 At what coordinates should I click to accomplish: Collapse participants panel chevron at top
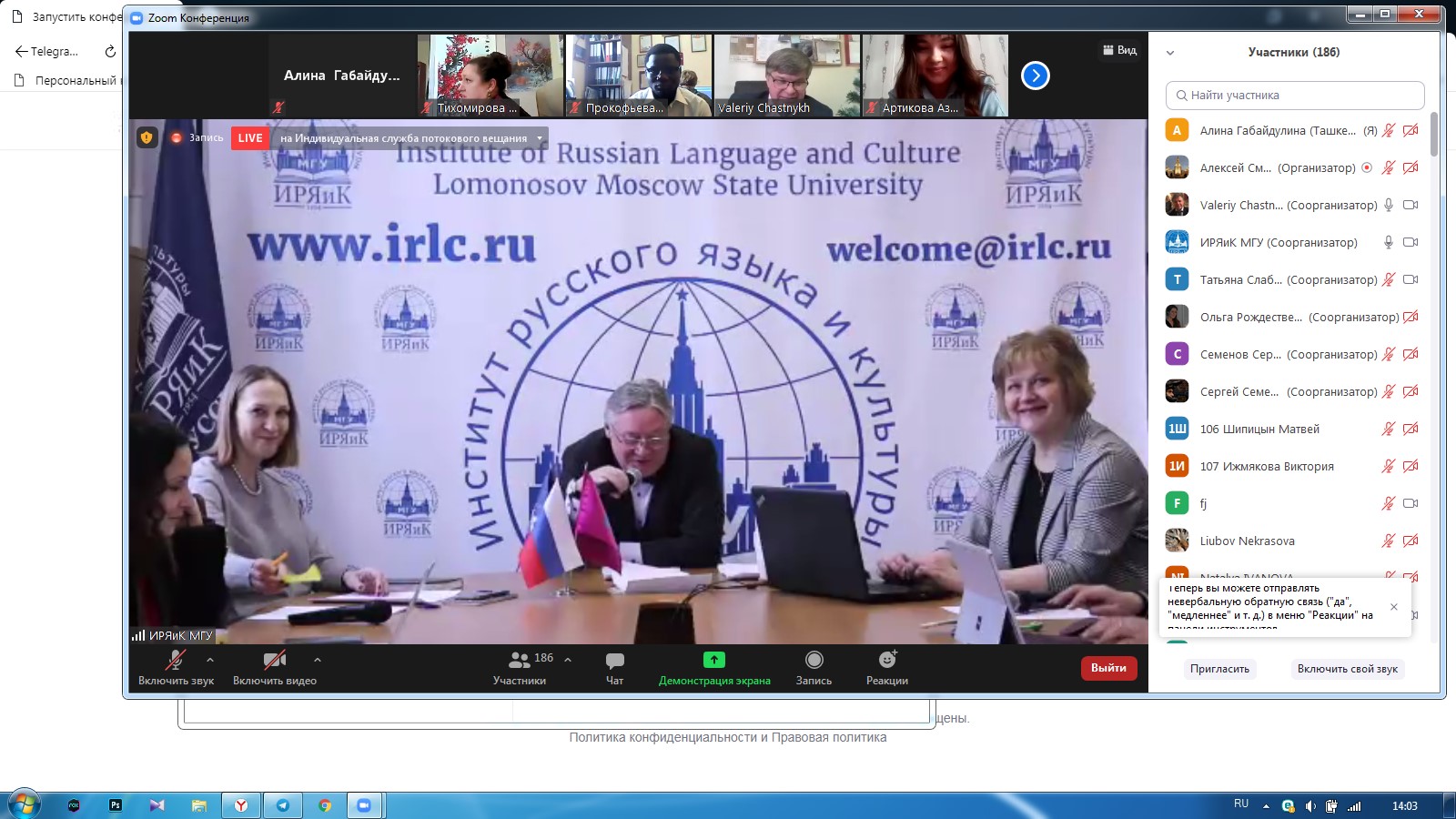pos(1170,53)
